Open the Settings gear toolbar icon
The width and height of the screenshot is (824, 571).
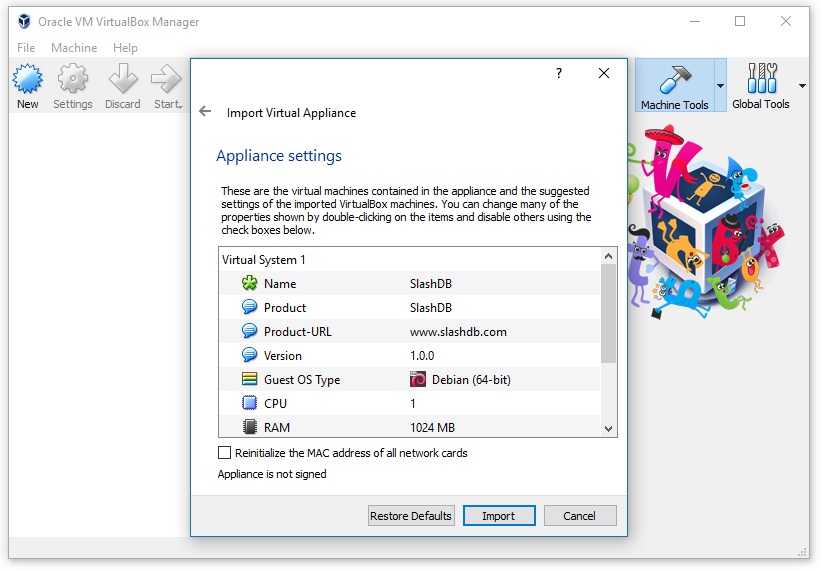coord(72,80)
